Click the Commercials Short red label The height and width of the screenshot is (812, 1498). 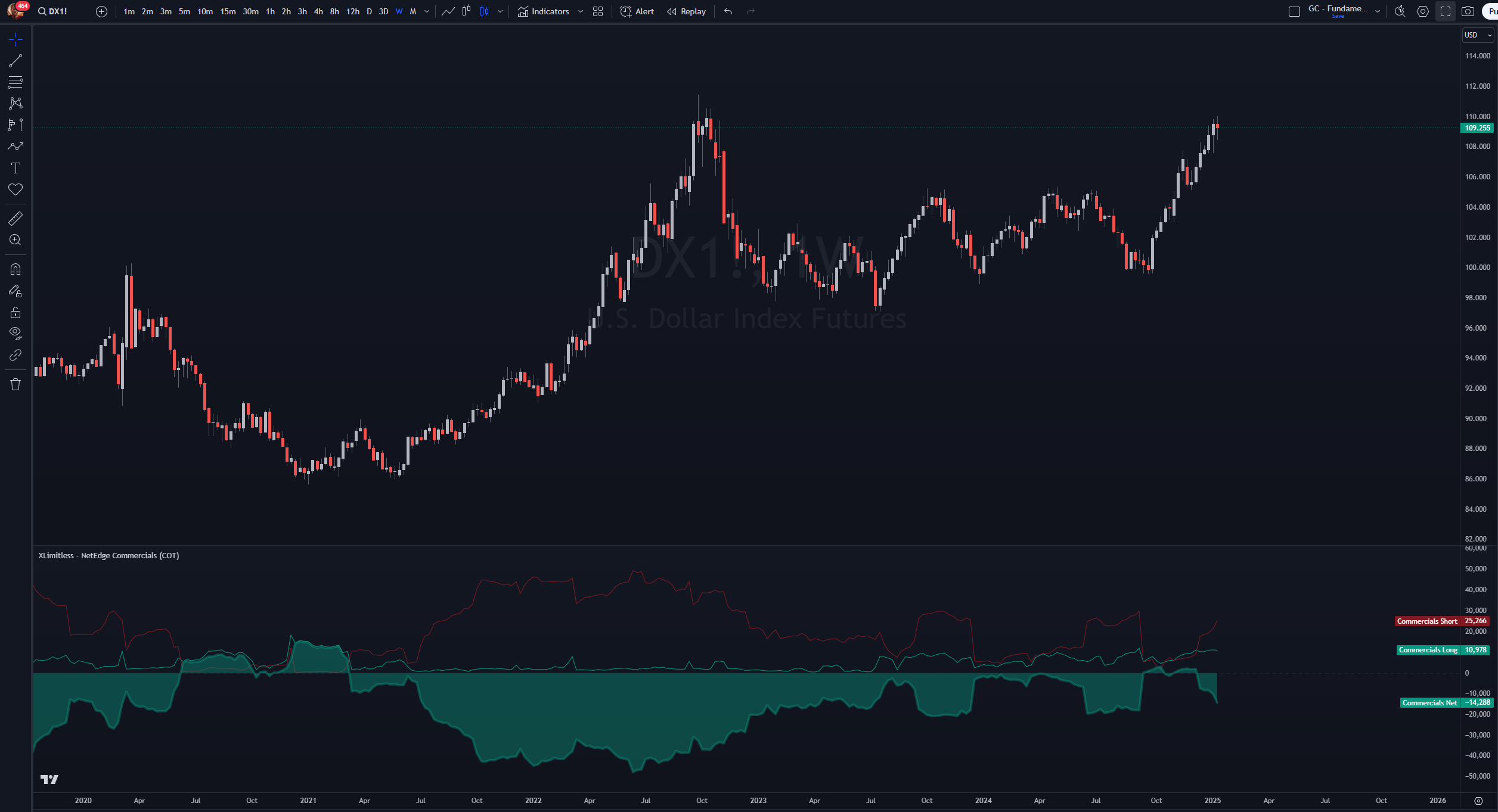click(x=1426, y=621)
